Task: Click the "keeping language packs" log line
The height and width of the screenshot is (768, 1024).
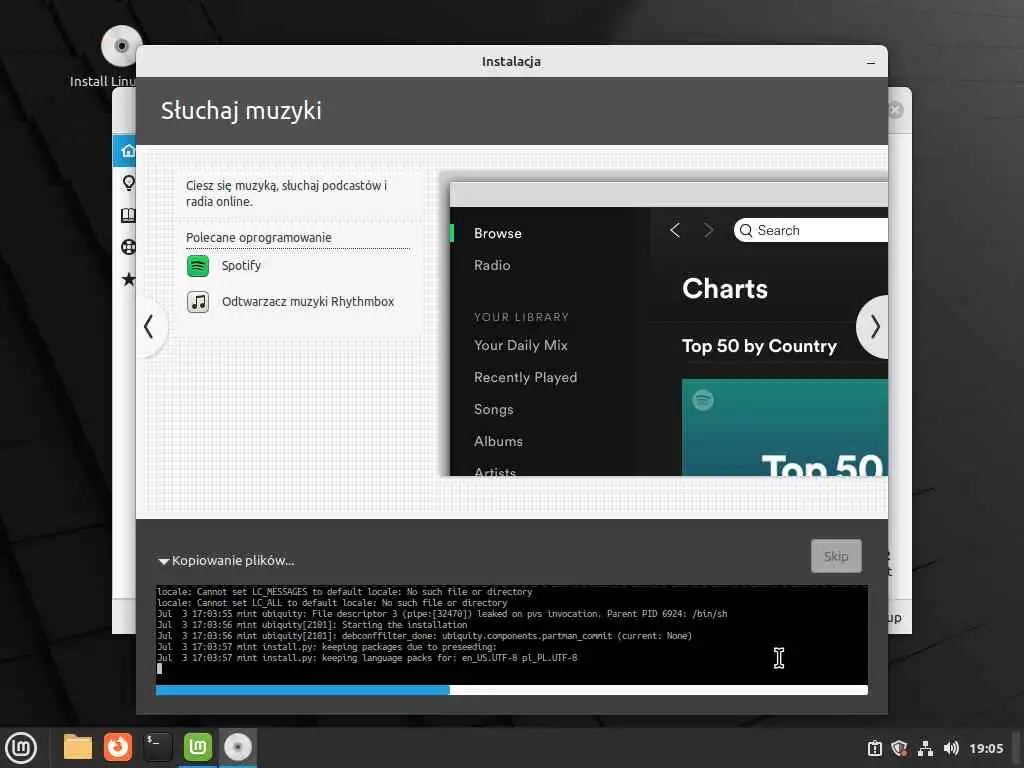Action: (x=367, y=658)
